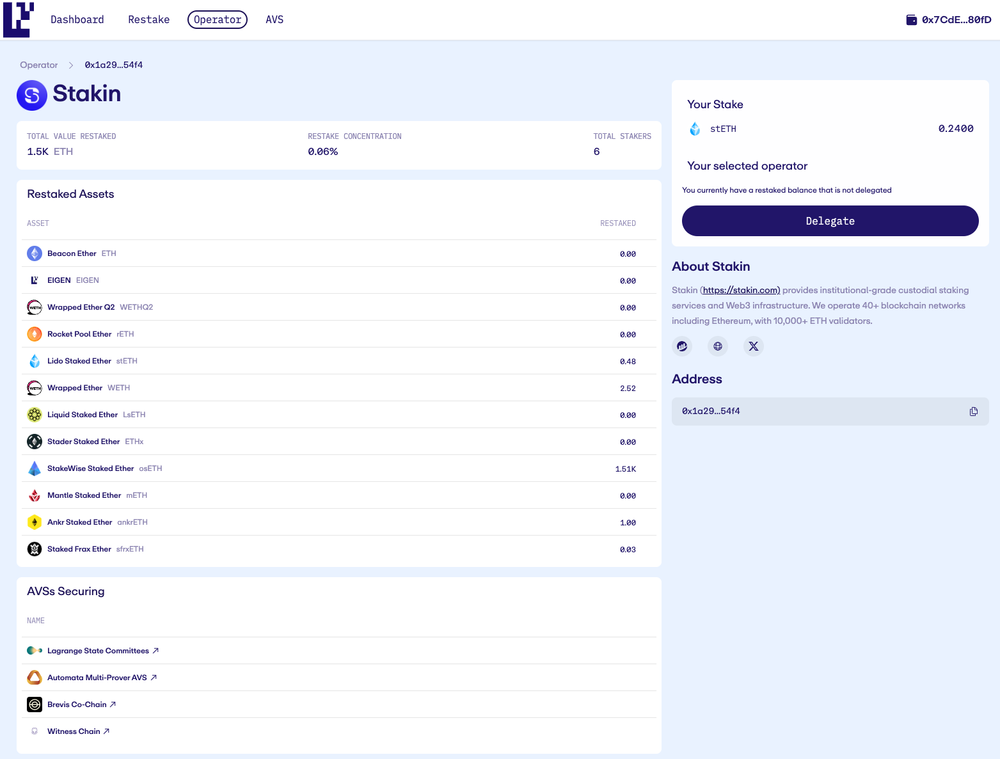The width and height of the screenshot is (1000, 759).
Task: Navigate back via Operator breadcrumb
Action: pos(39,65)
